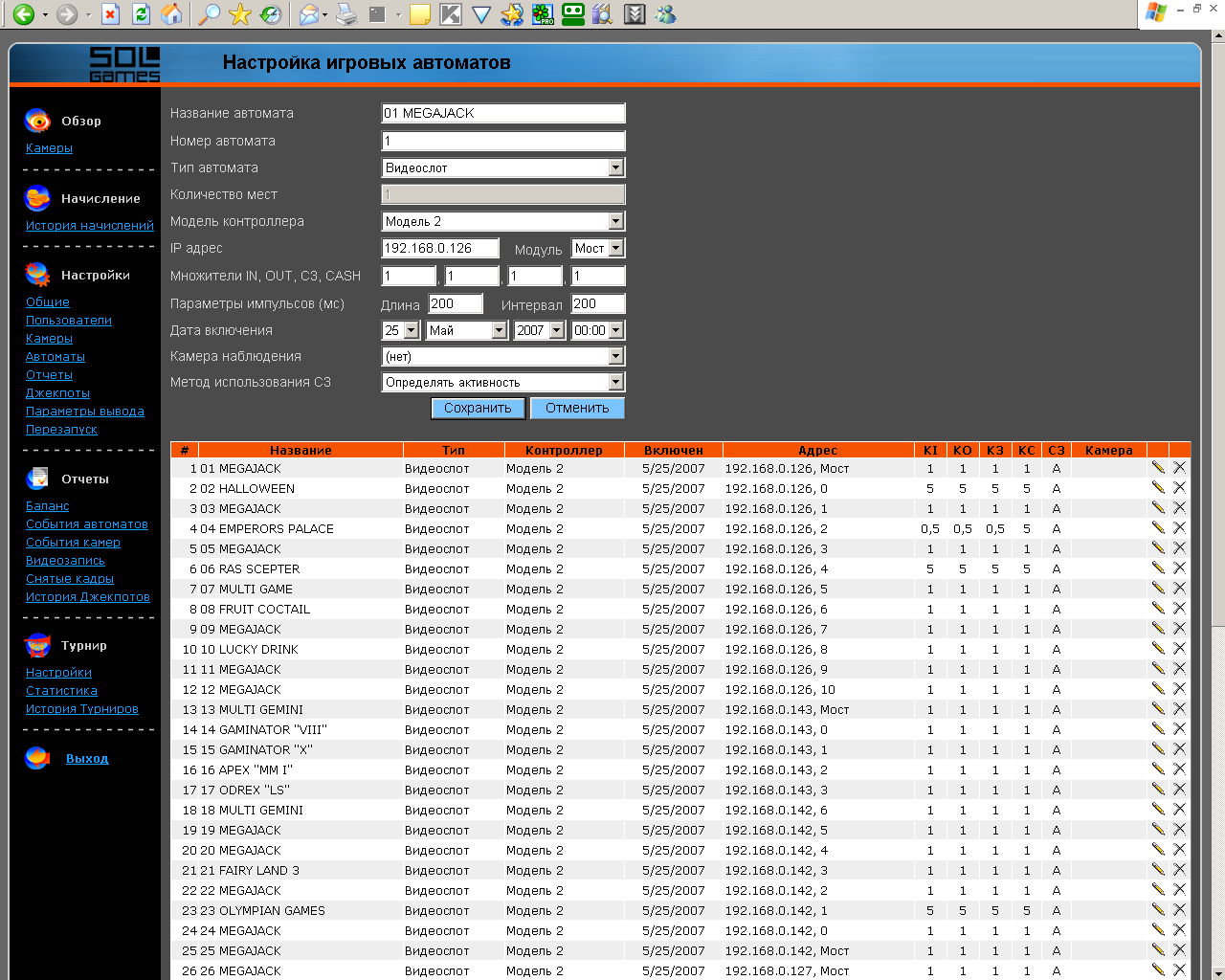This screenshot has height=980, width=1225.
Task: Open Пользователи settings link
Action: click(x=69, y=321)
